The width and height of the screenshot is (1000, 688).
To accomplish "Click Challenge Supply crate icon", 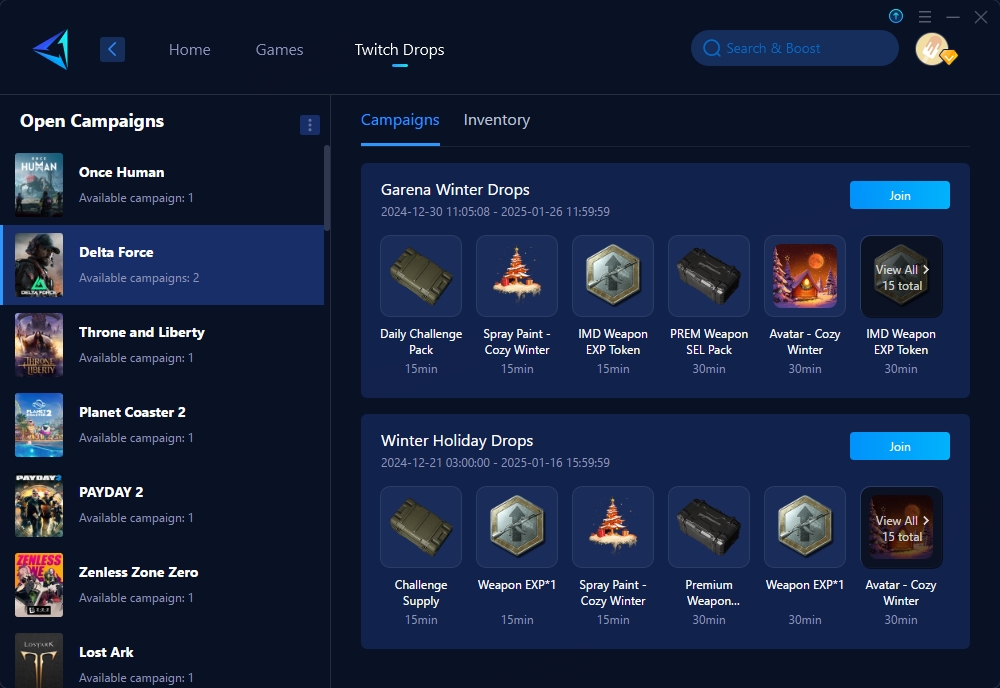I will pos(421,527).
